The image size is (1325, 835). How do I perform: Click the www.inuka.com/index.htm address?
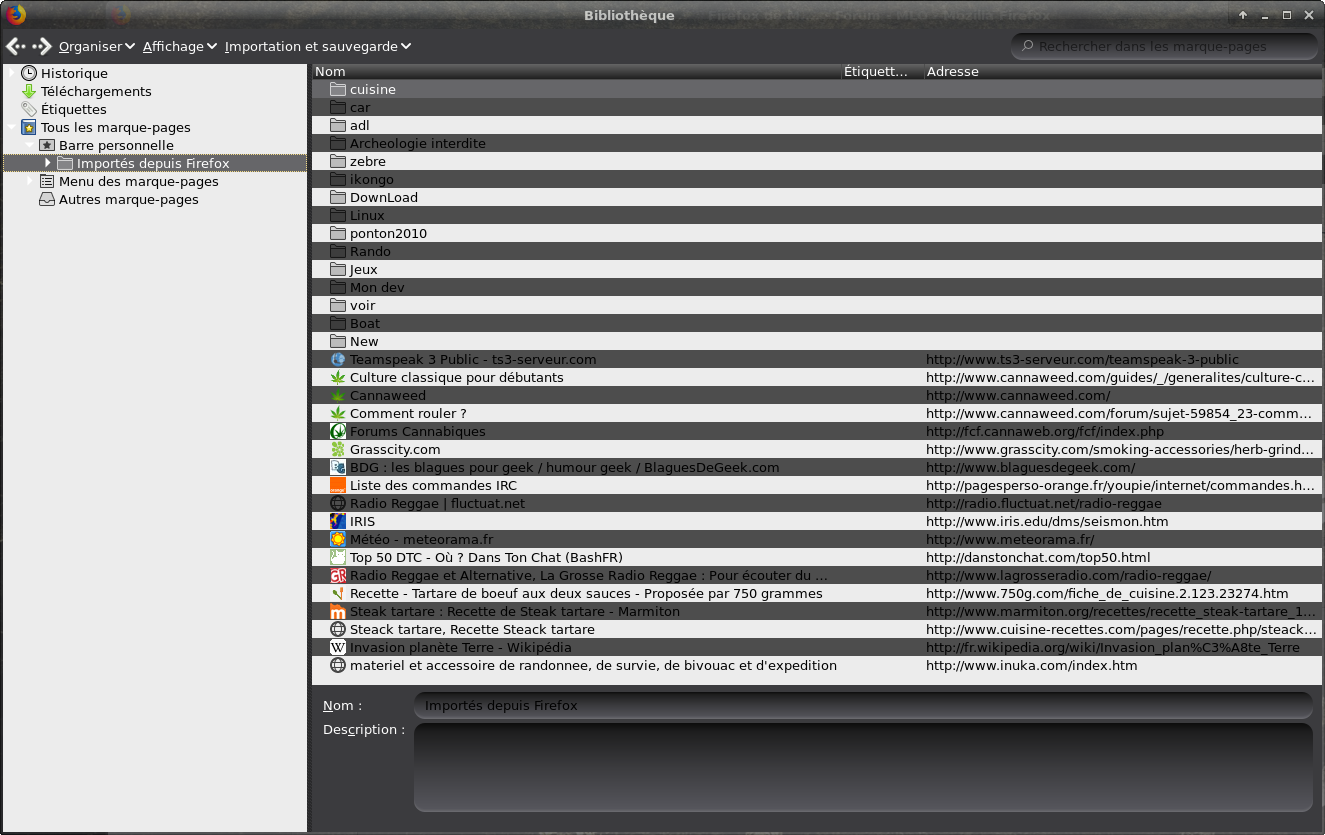click(1032, 665)
